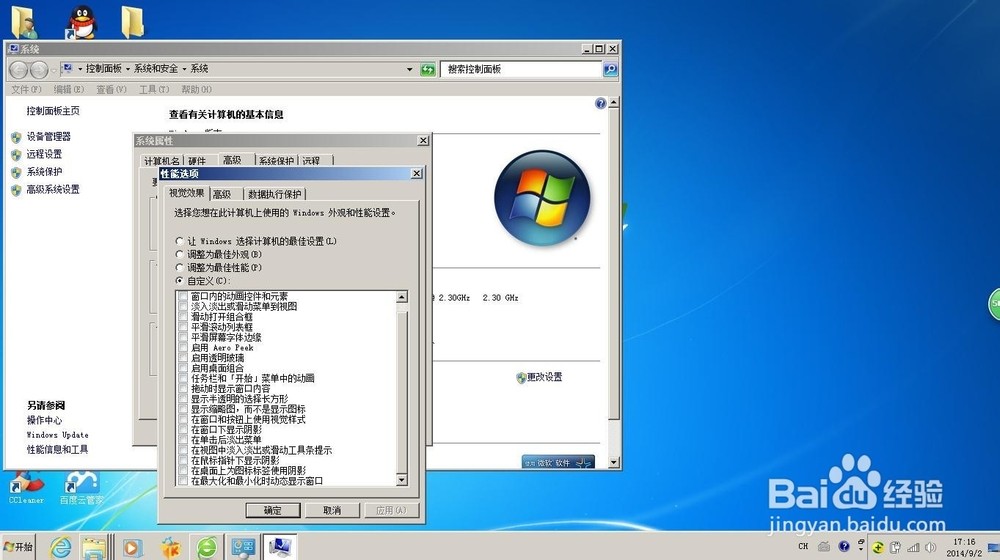Click the 确定 button

point(273,510)
